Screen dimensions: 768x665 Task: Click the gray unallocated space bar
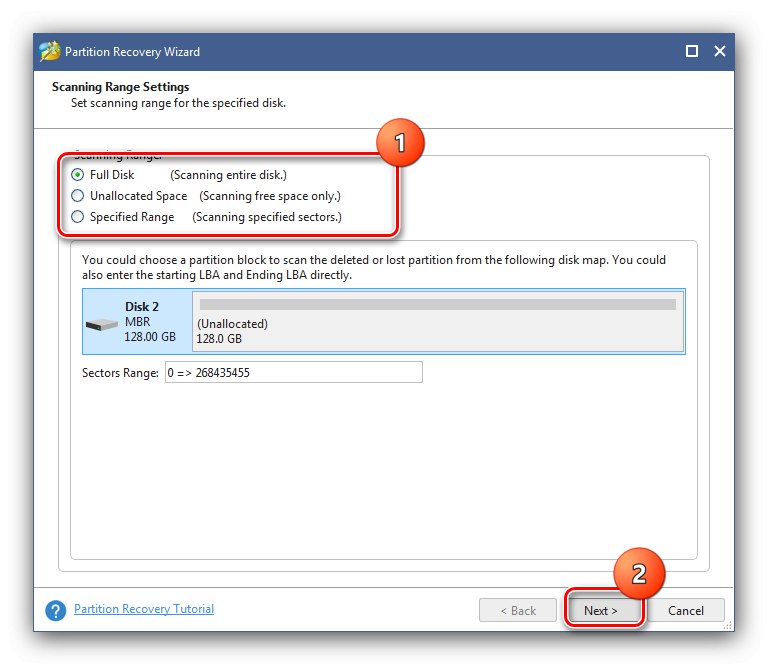click(x=437, y=304)
